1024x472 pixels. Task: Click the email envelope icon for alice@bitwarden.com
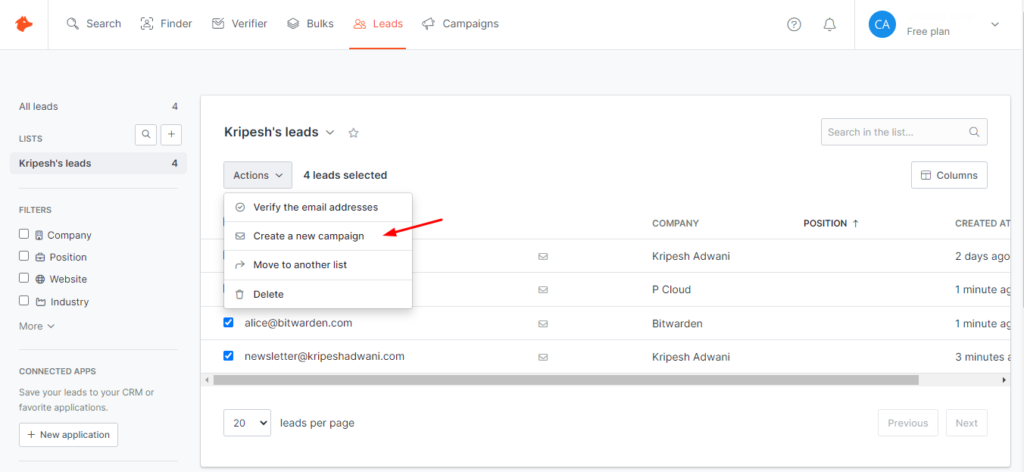[x=543, y=324]
